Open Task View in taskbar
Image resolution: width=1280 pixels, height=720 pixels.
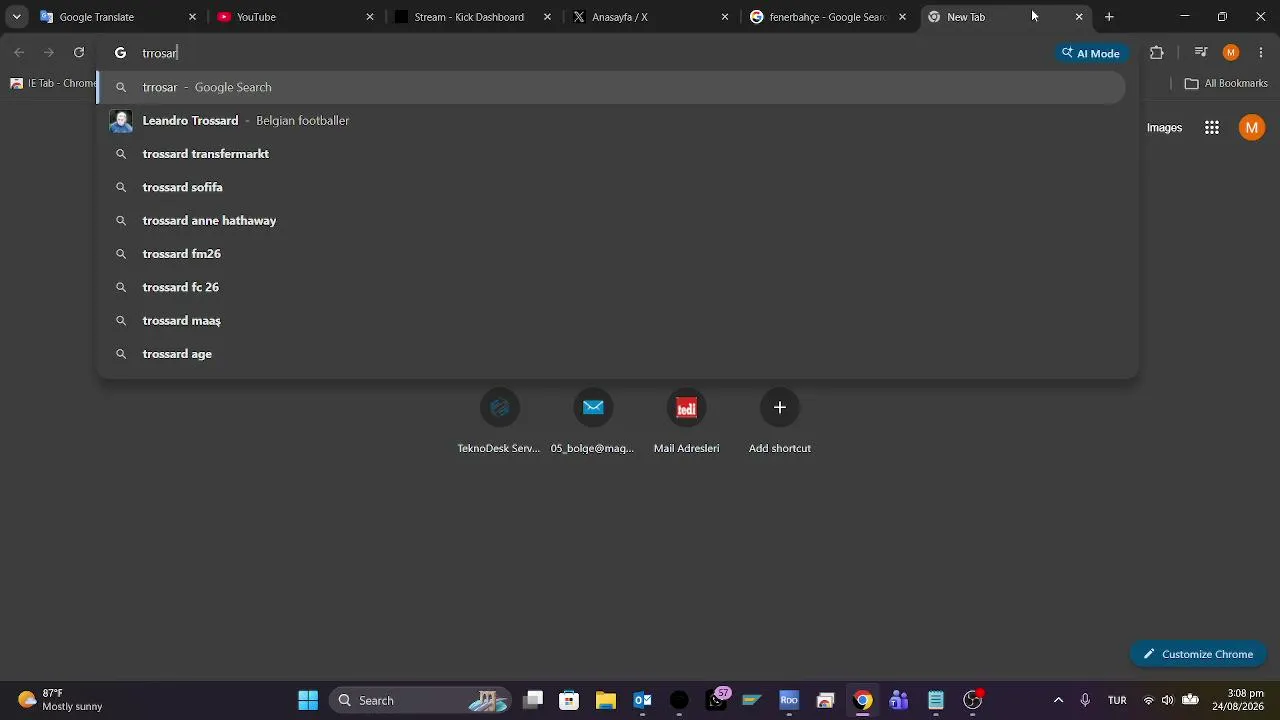[533, 700]
